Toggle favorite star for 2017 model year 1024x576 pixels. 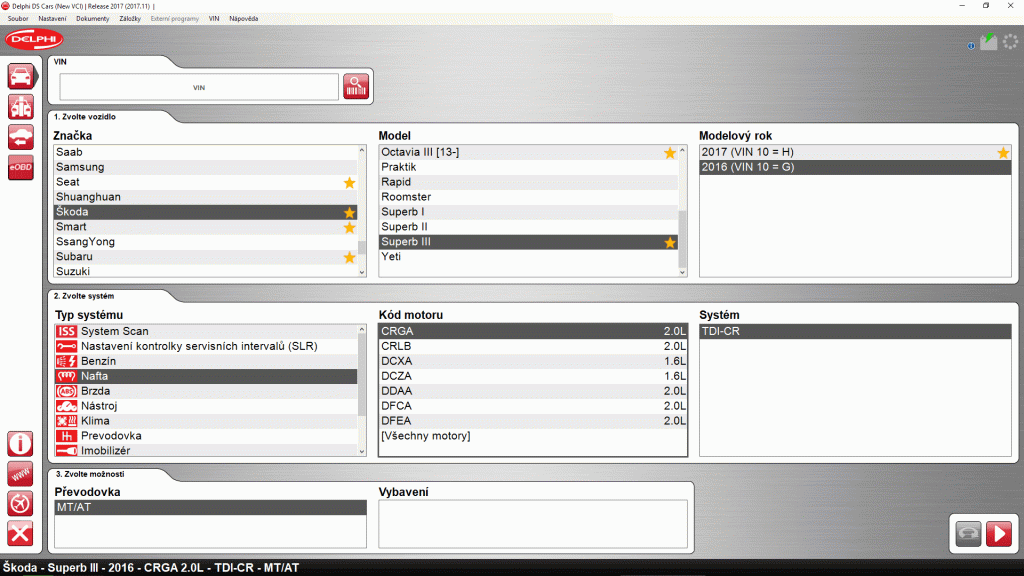(x=1002, y=153)
